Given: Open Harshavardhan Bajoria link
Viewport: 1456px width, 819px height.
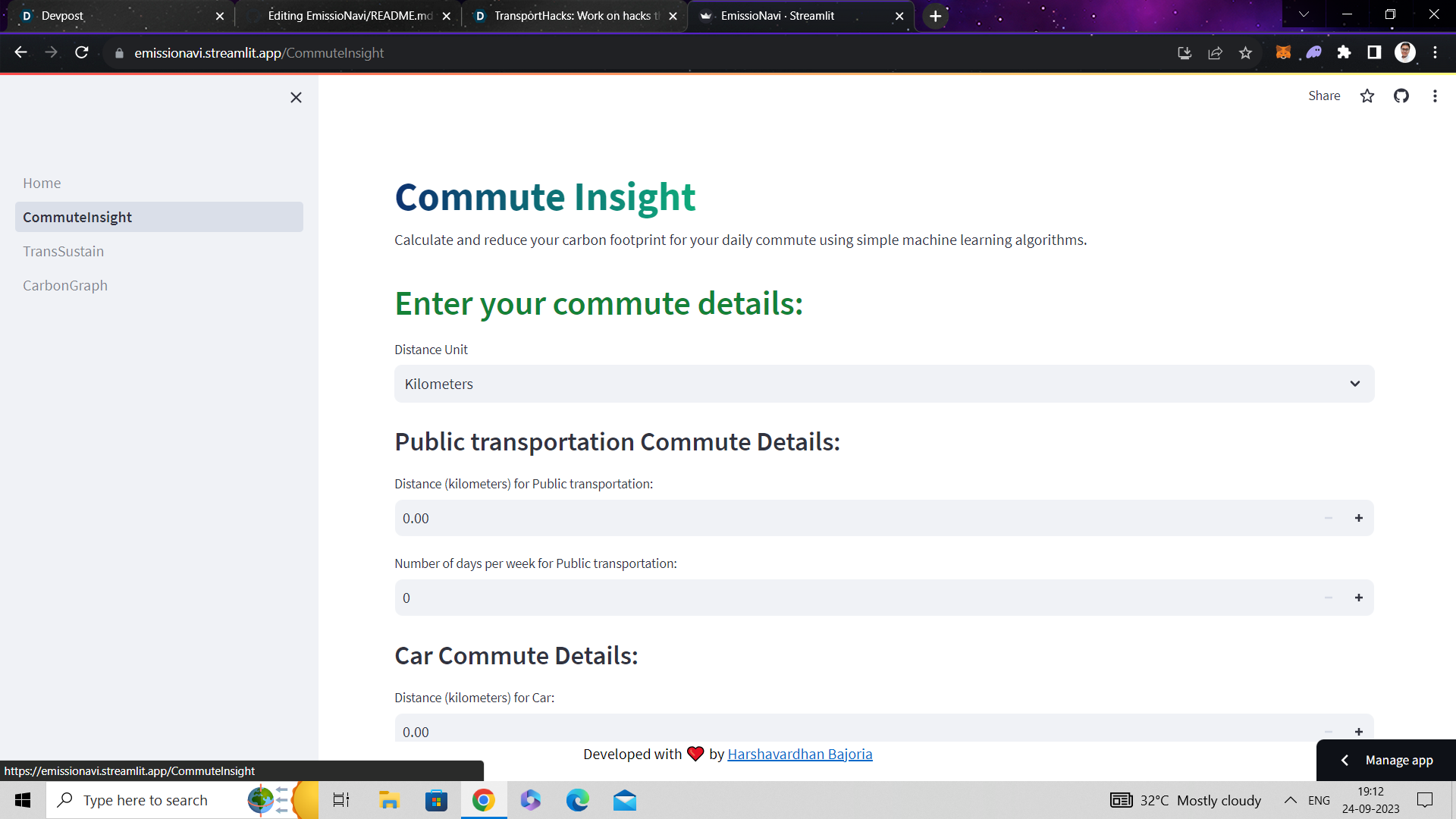Looking at the screenshot, I should (x=799, y=754).
